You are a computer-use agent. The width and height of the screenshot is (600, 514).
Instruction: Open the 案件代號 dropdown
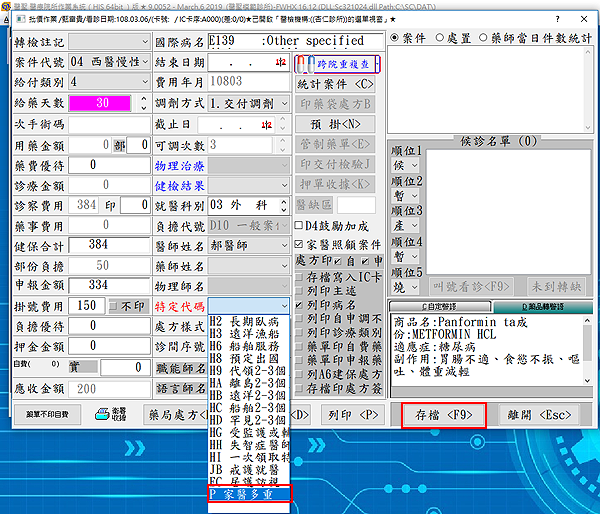tap(142, 61)
